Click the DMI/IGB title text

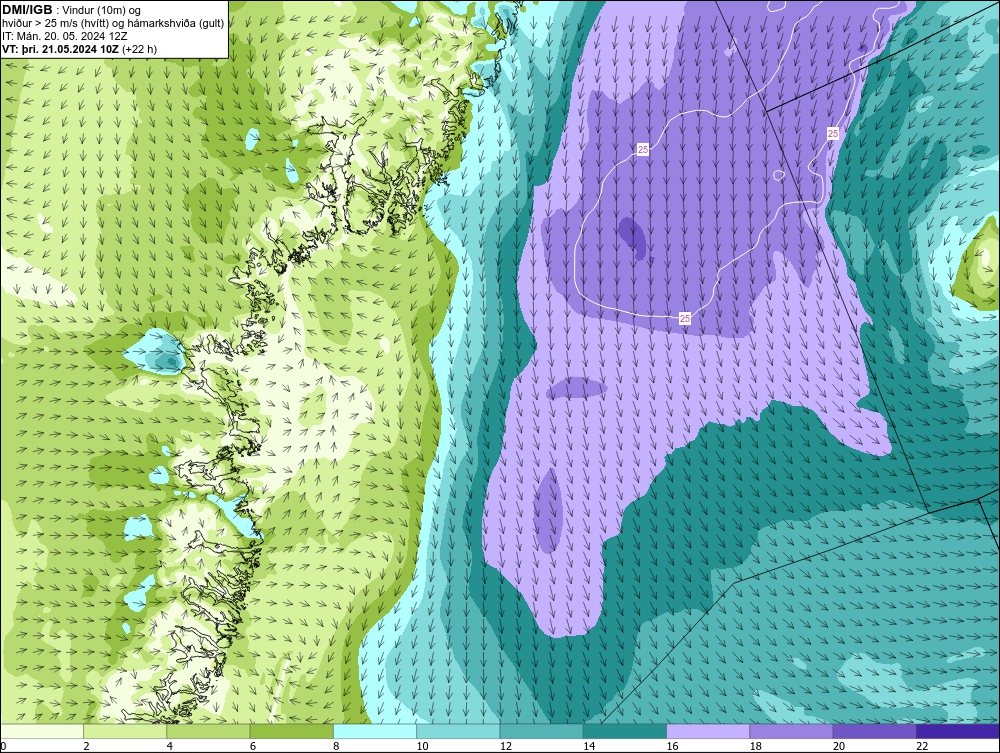27,10
